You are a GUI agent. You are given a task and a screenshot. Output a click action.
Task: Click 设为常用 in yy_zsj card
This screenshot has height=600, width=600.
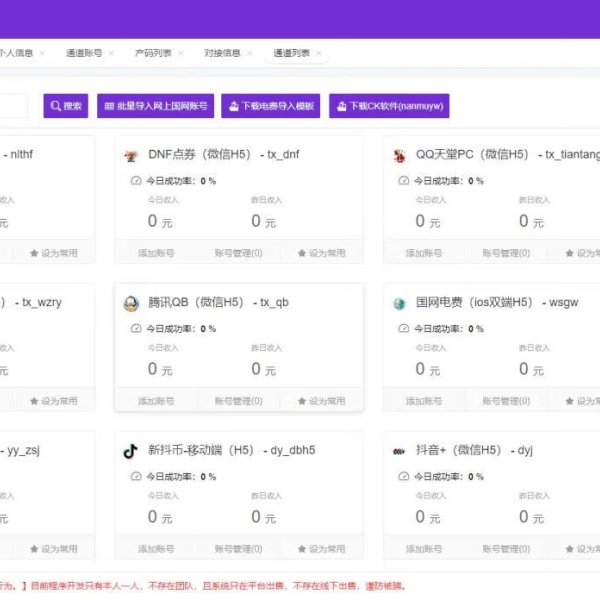pyautogui.click(x=54, y=549)
